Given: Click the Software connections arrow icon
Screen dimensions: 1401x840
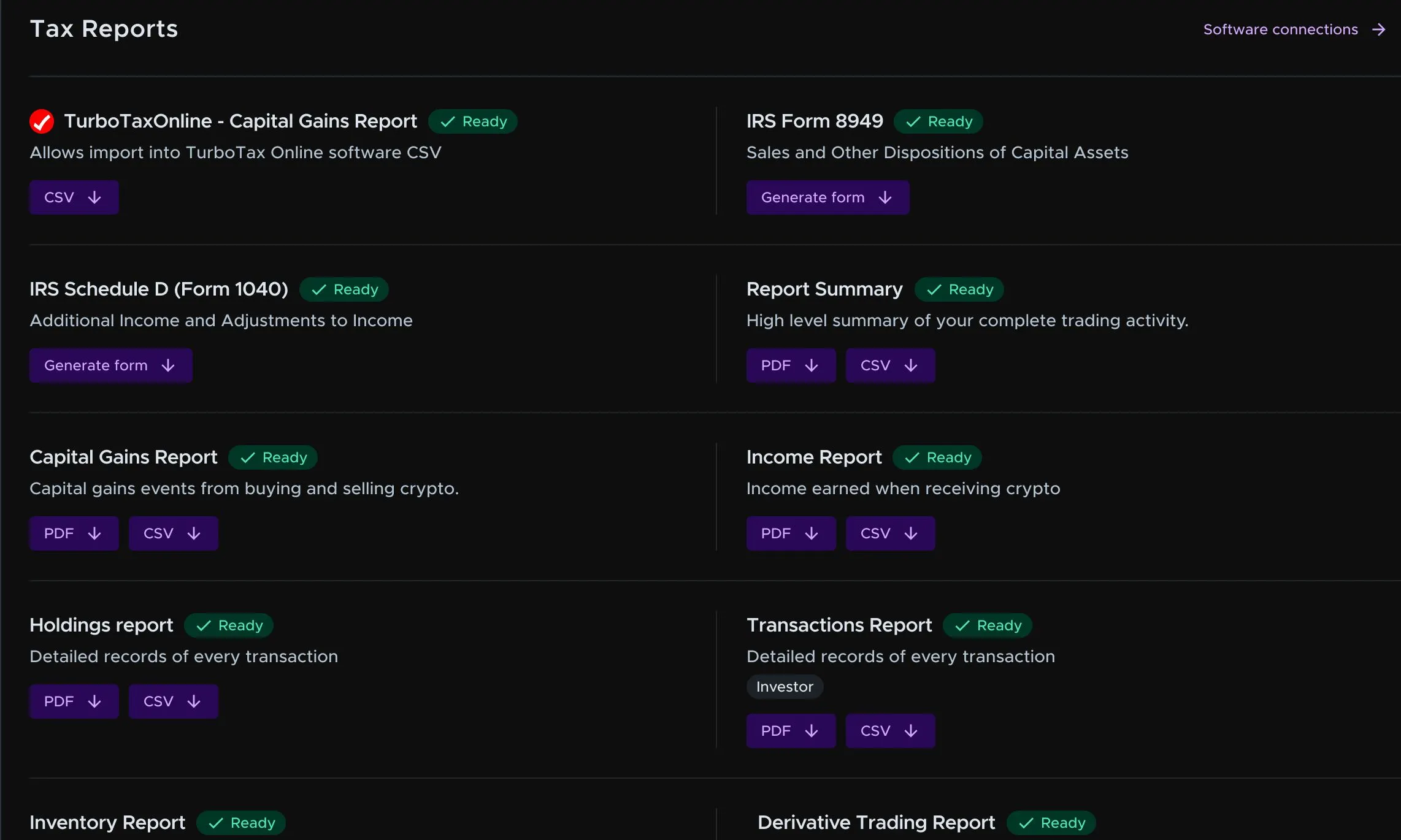Looking at the screenshot, I should pos(1379,29).
